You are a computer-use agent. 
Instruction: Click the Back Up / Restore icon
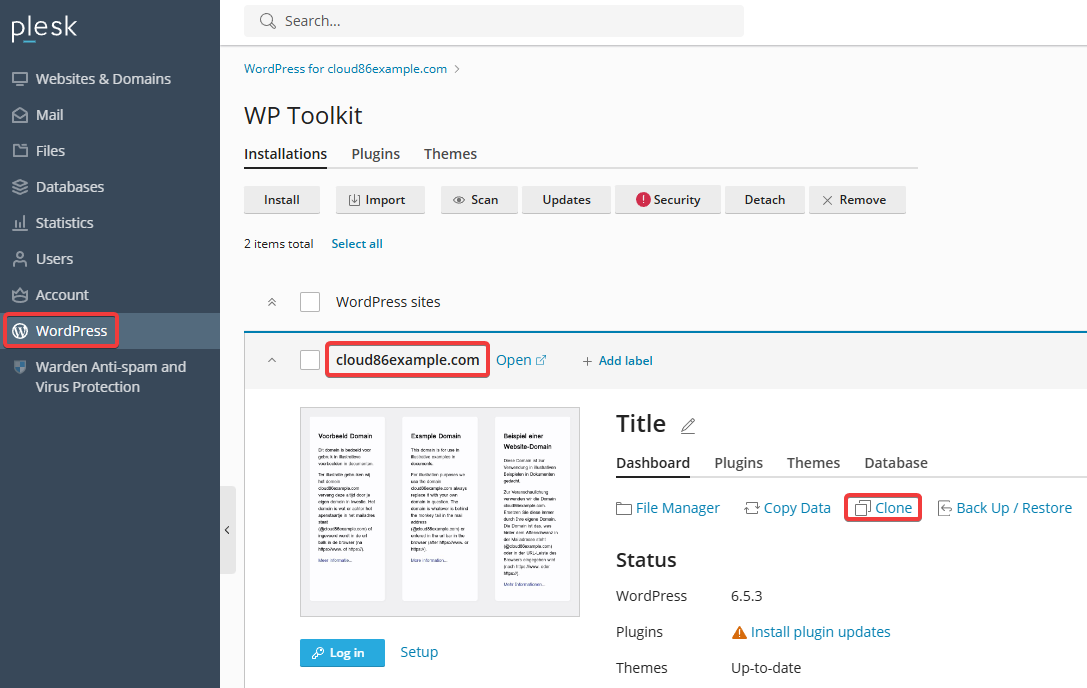point(944,508)
